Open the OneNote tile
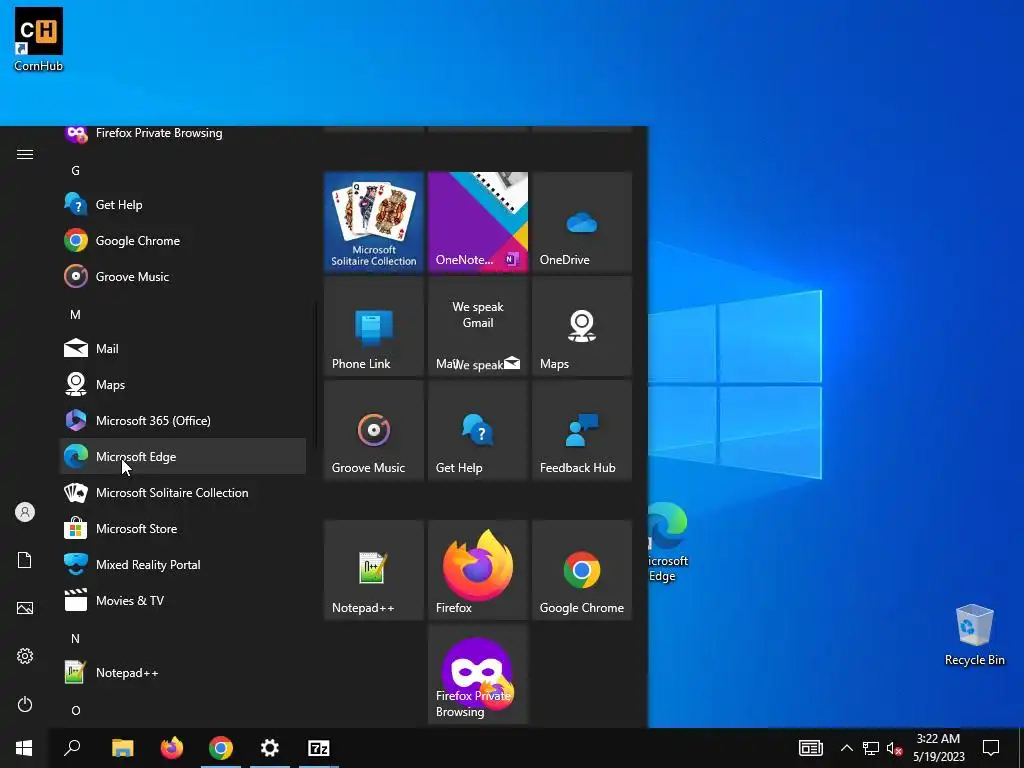This screenshot has width=1024, height=768. (478, 222)
